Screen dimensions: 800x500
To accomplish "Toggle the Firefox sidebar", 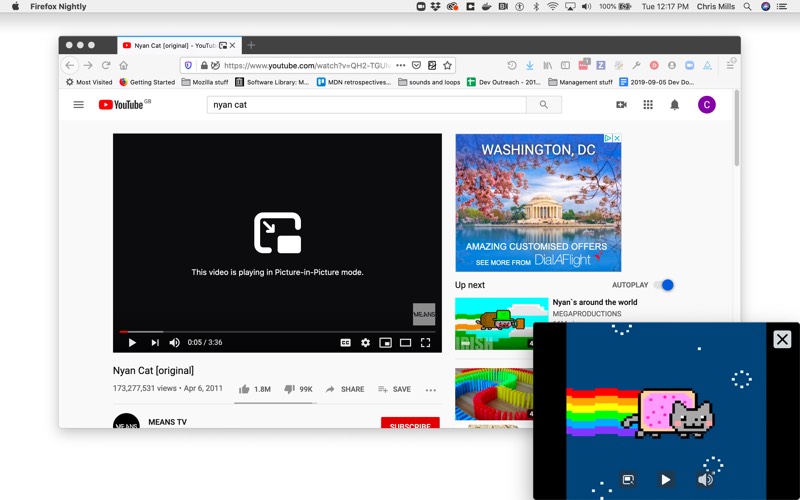I will 565,65.
